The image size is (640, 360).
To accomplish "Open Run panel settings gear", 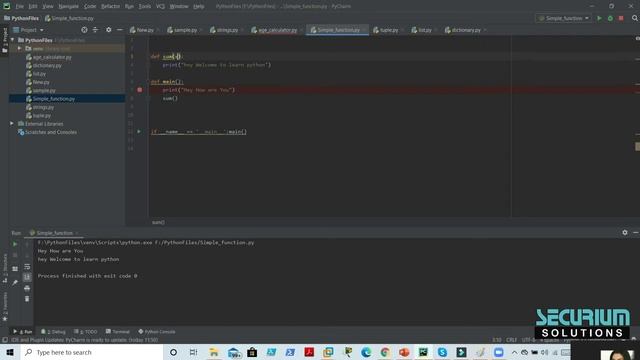I will click(x=625, y=232).
